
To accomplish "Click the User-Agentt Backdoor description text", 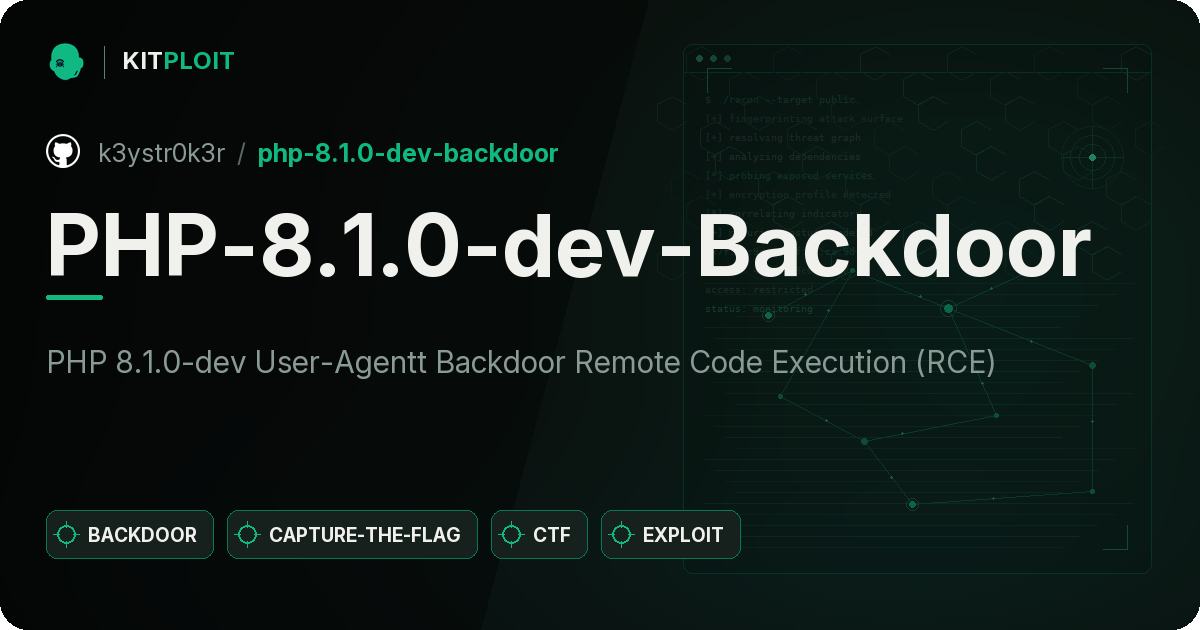I will tap(521, 362).
